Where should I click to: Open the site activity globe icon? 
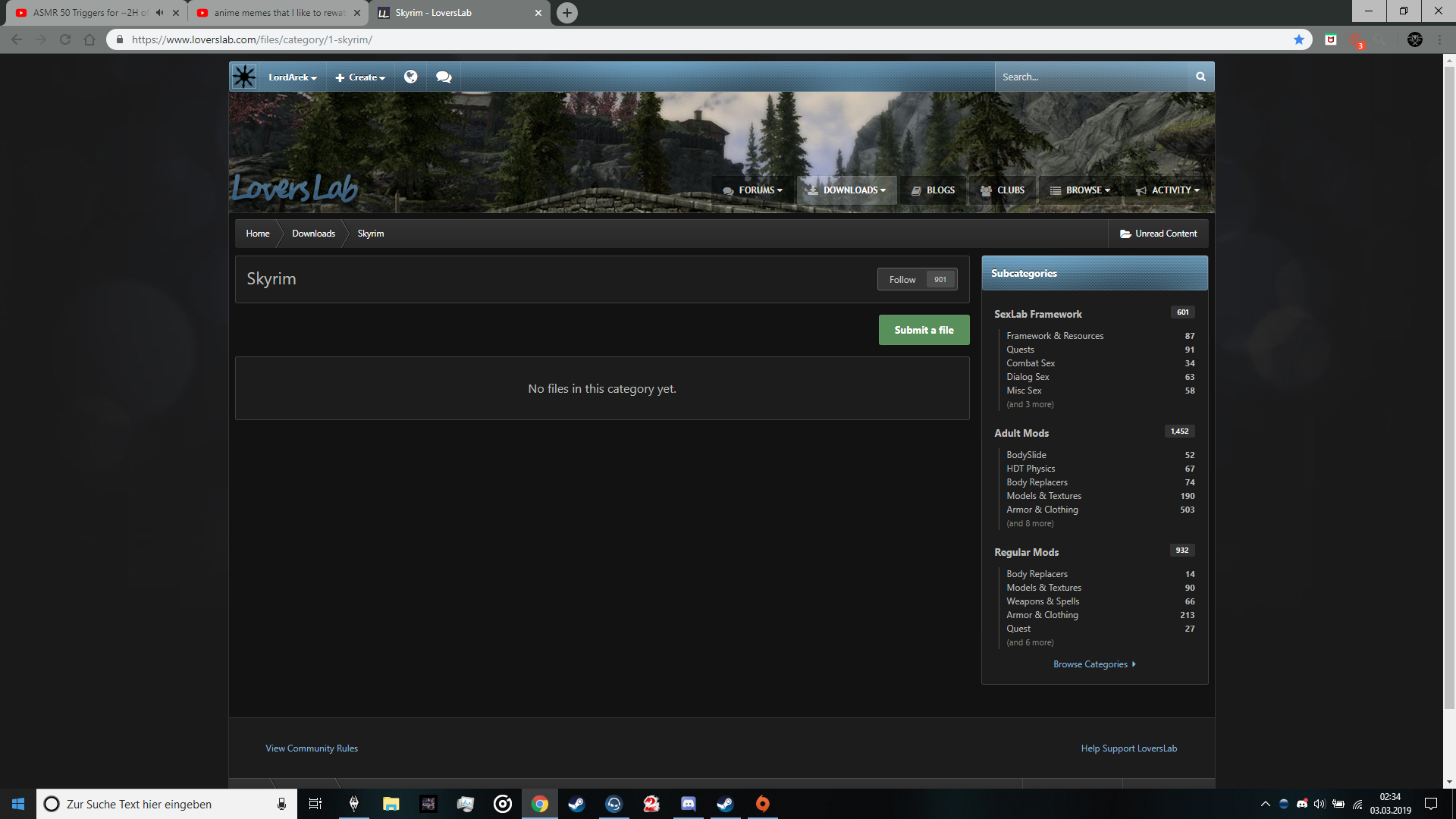click(x=411, y=77)
